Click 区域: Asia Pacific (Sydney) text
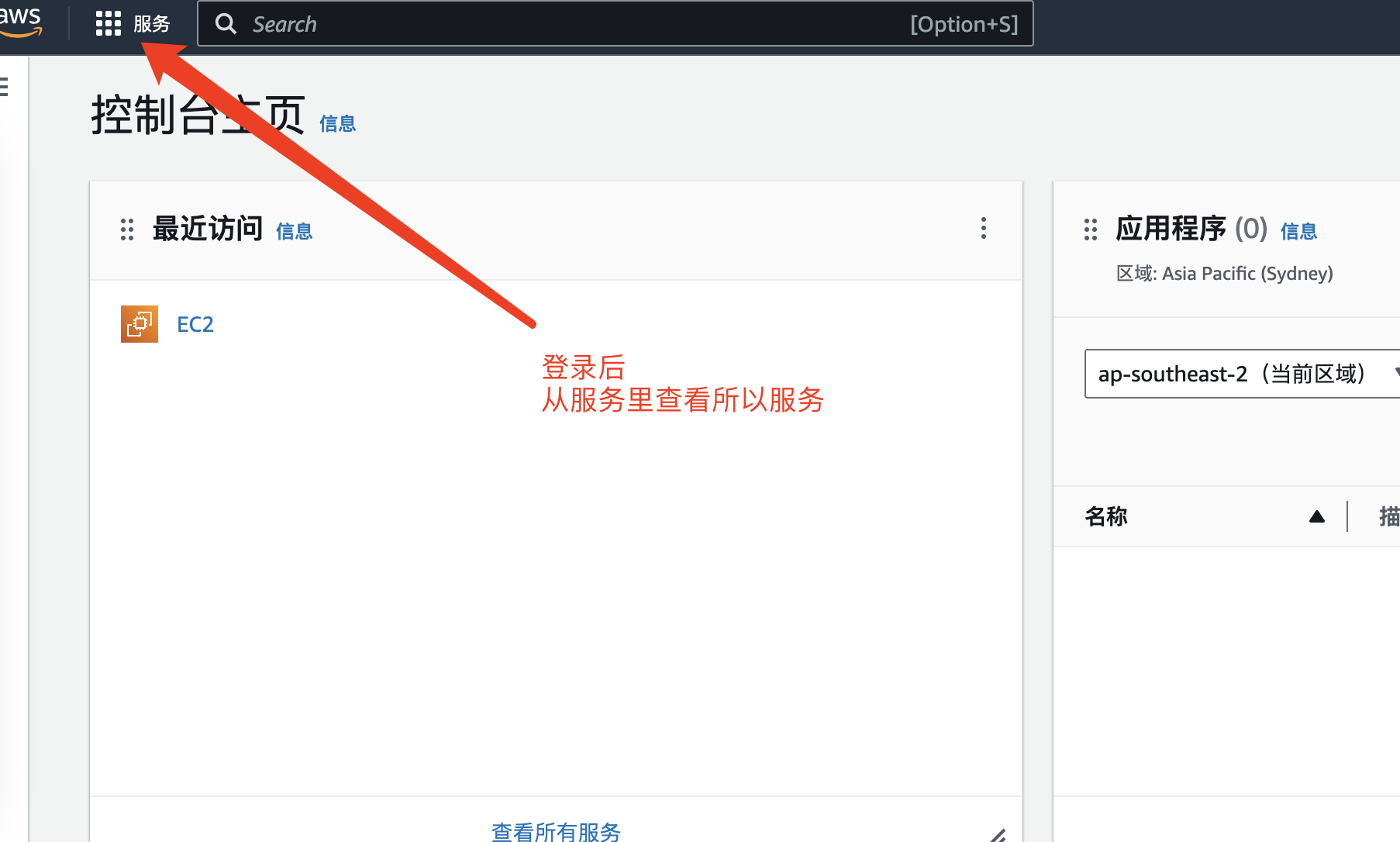The image size is (1400, 842). pos(1225,274)
